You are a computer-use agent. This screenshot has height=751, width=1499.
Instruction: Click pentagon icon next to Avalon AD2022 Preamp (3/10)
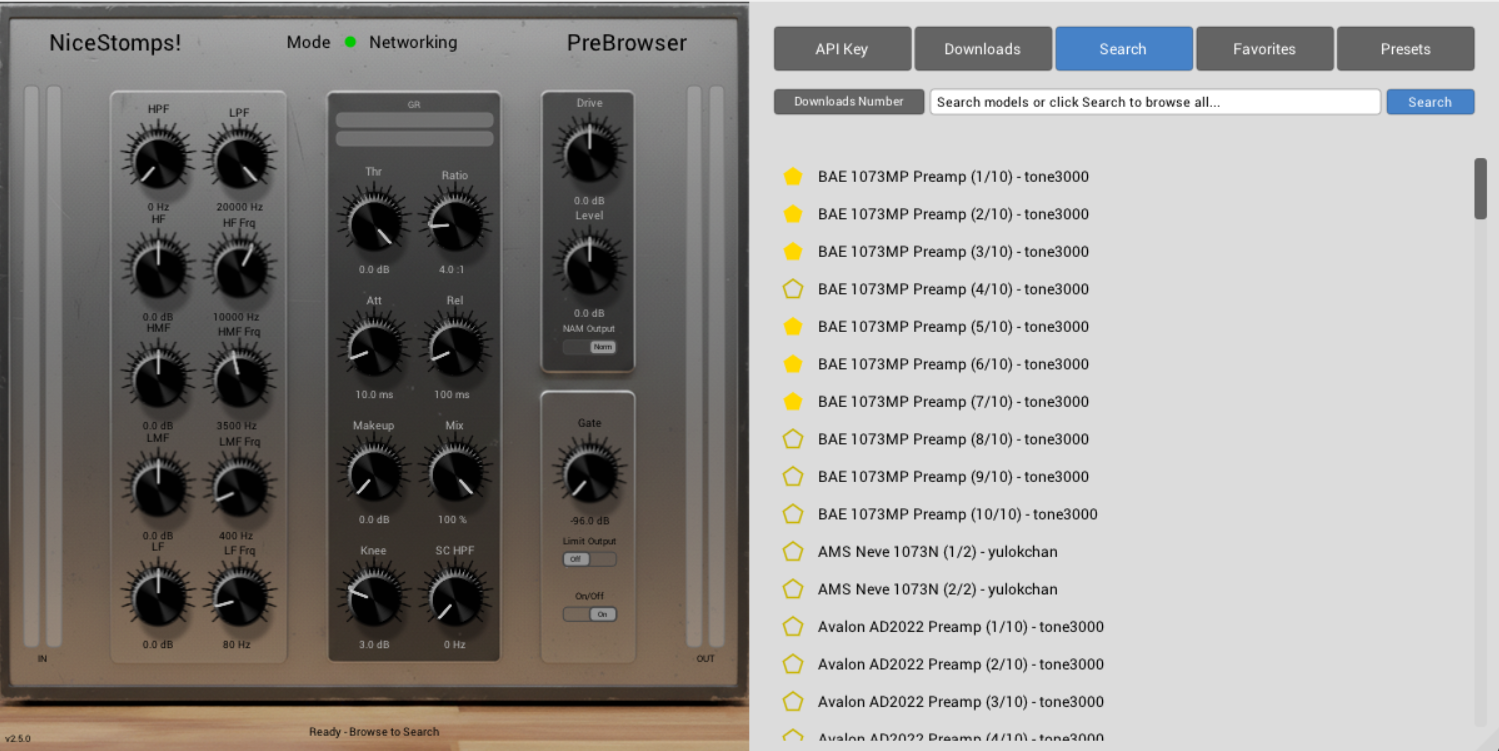pos(793,701)
